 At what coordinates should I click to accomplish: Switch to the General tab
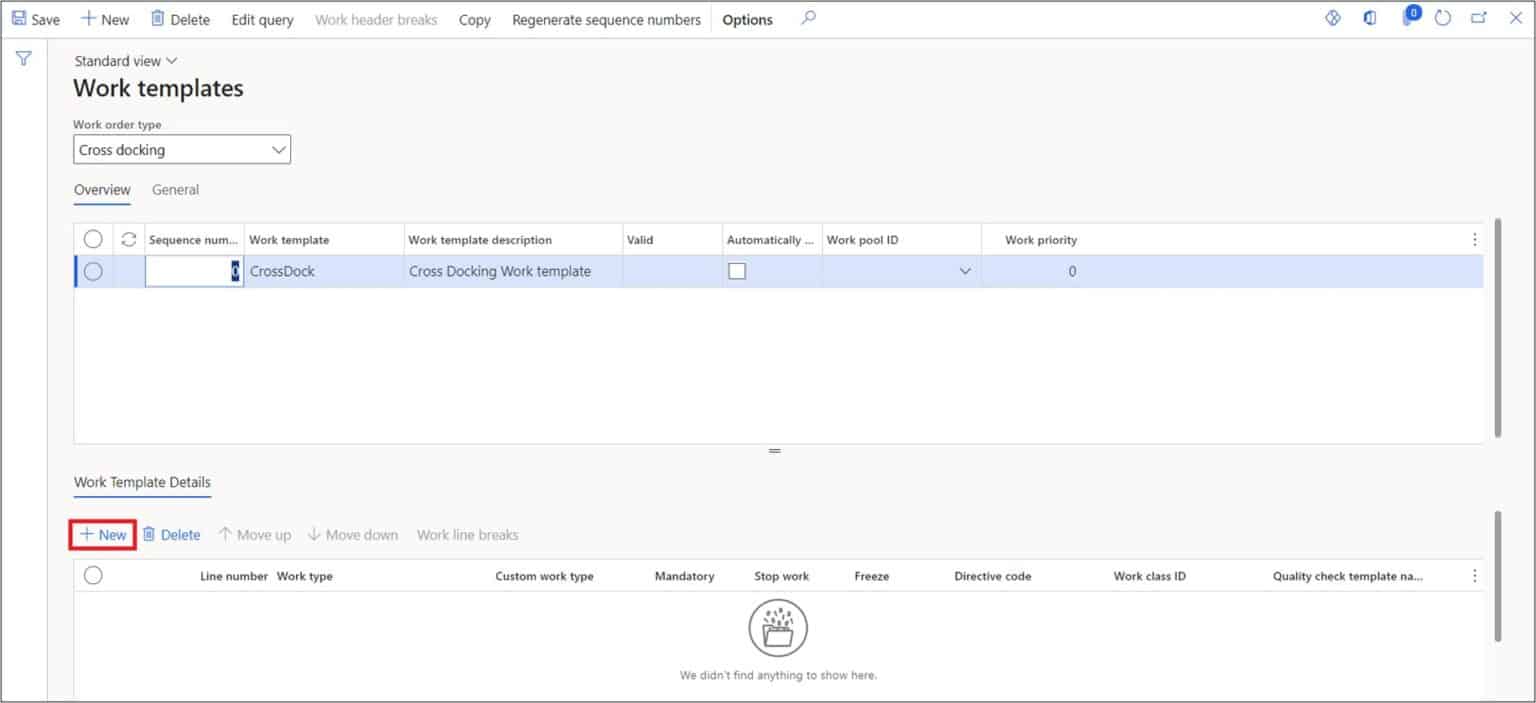(x=176, y=189)
